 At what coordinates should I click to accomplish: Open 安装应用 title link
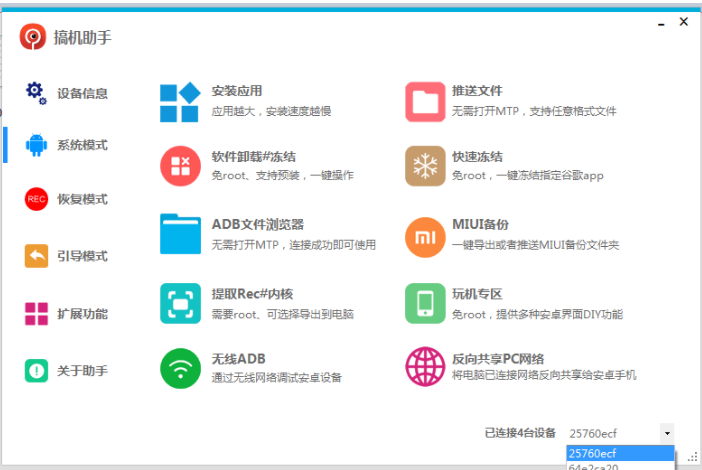pos(237,91)
